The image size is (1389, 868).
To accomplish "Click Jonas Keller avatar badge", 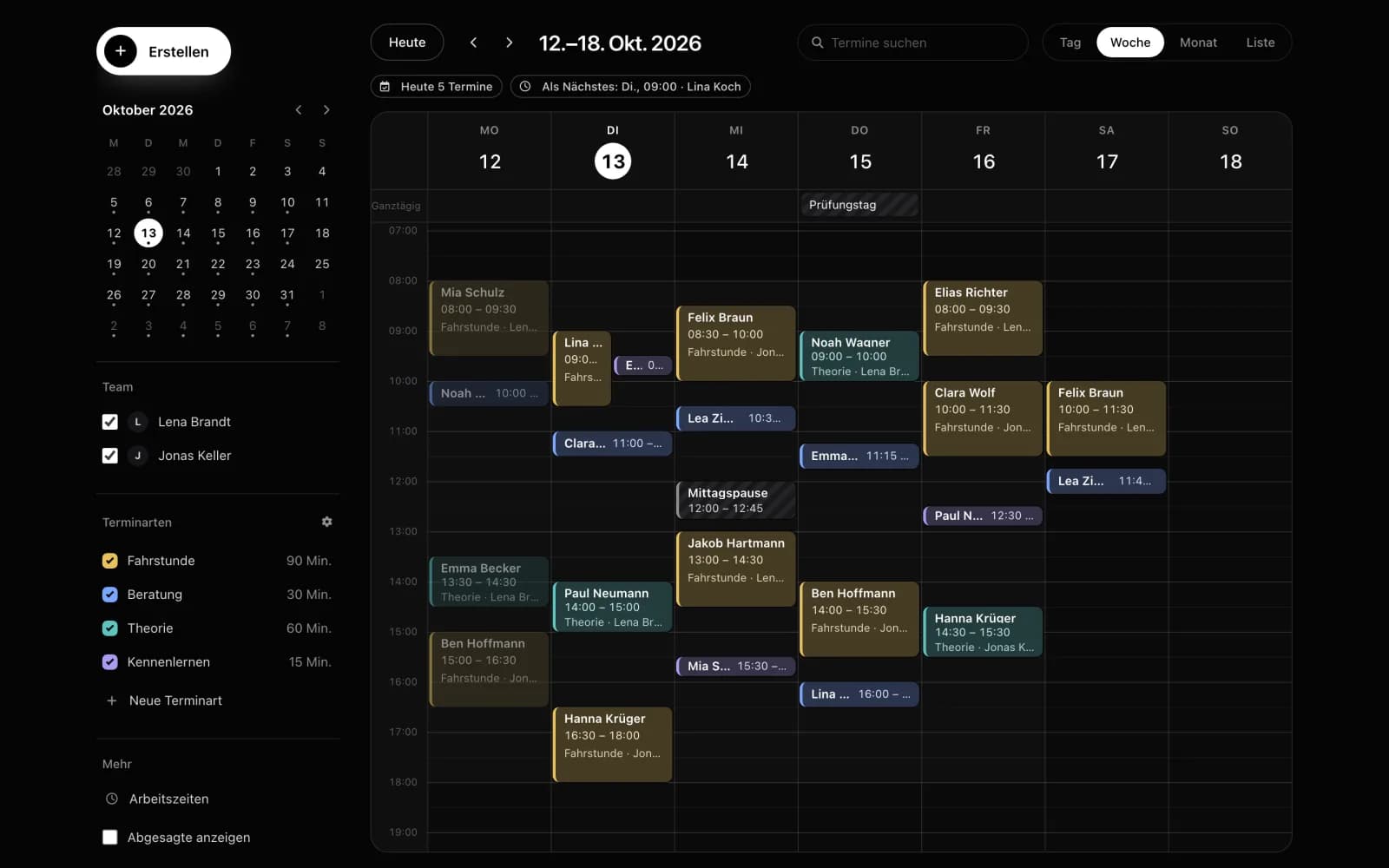I will pyautogui.click(x=137, y=456).
